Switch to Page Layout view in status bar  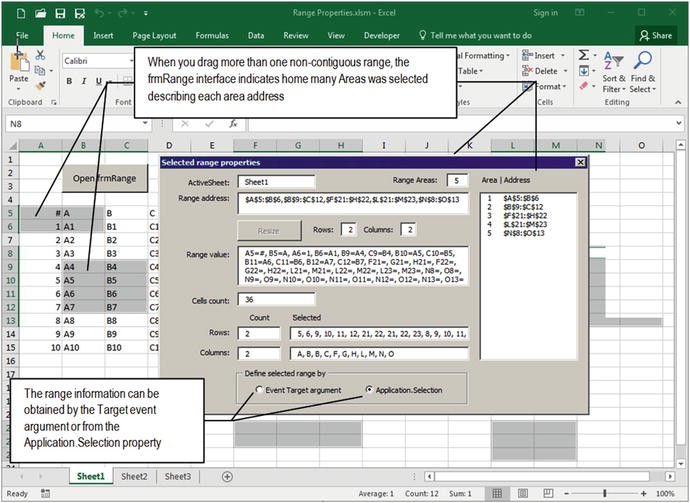(523, 493)
